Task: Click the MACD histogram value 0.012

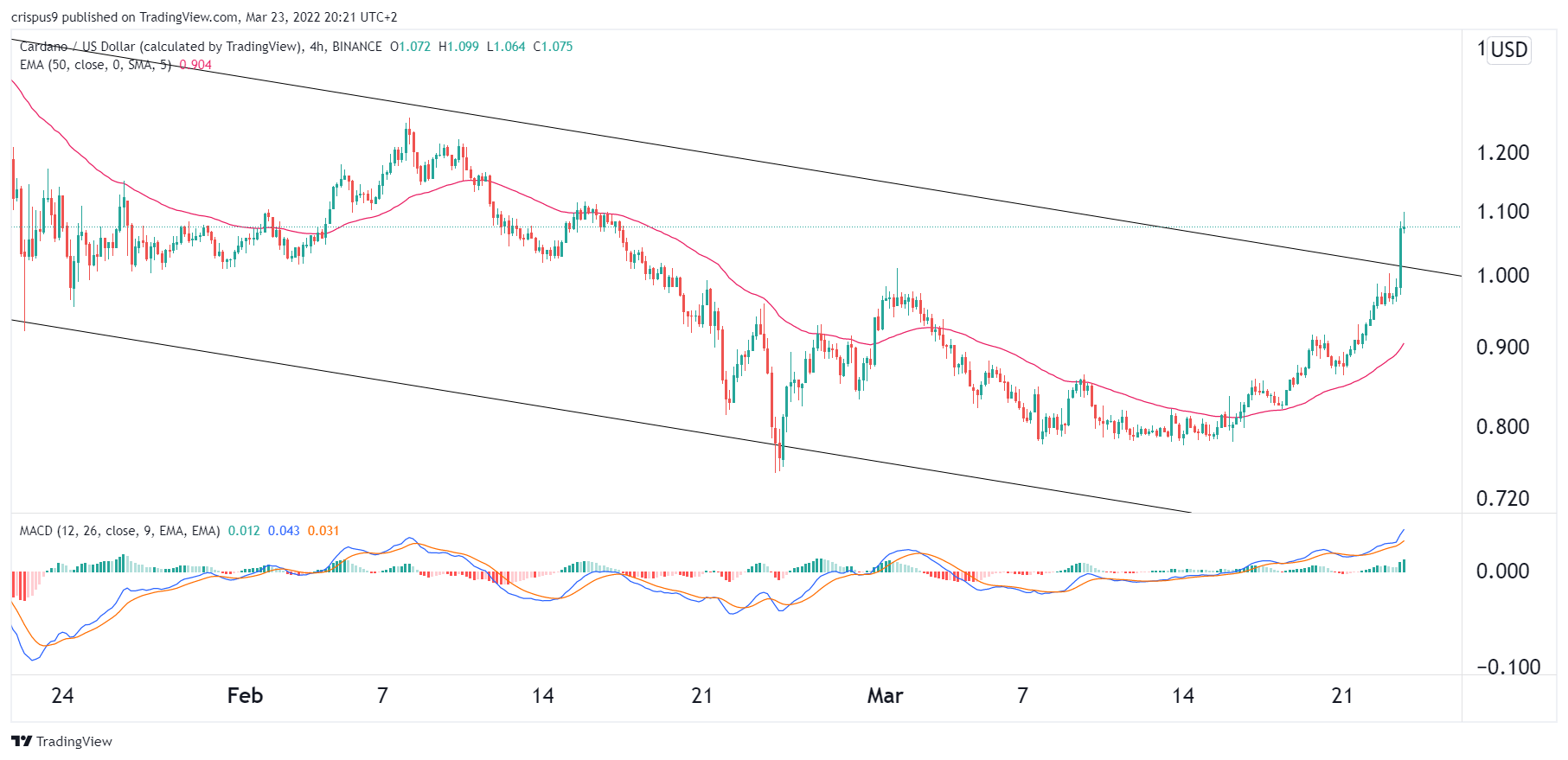Action: [x=244, y=531]
